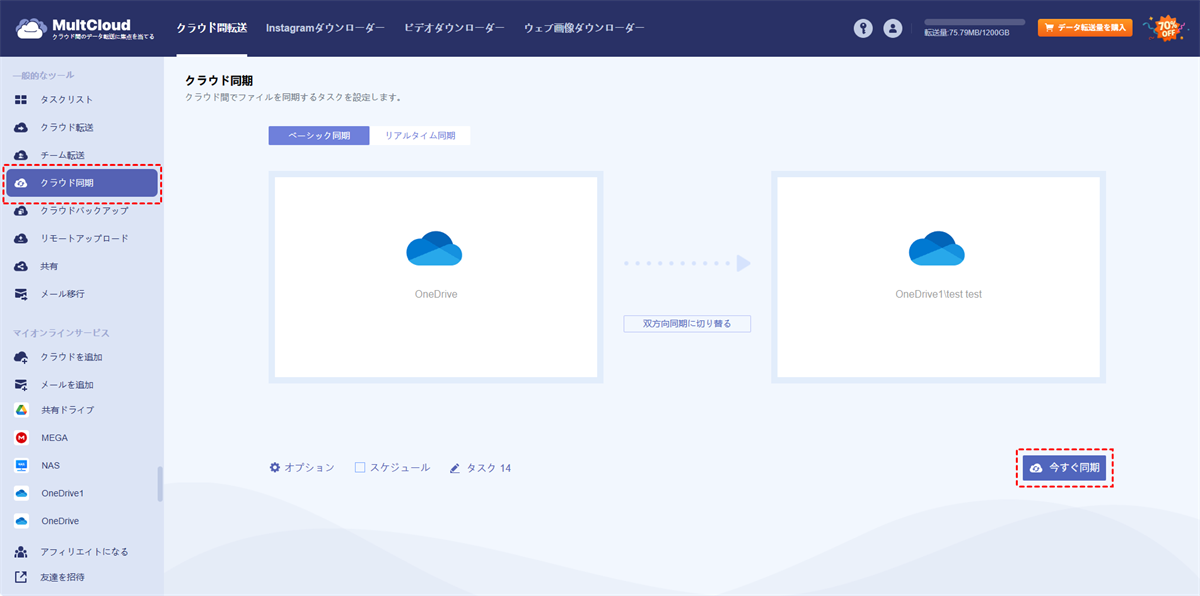The image size is (1200, 596).
Task: Open the ウェブ画像ダウンローダー menu
Action: pos(584,29)
